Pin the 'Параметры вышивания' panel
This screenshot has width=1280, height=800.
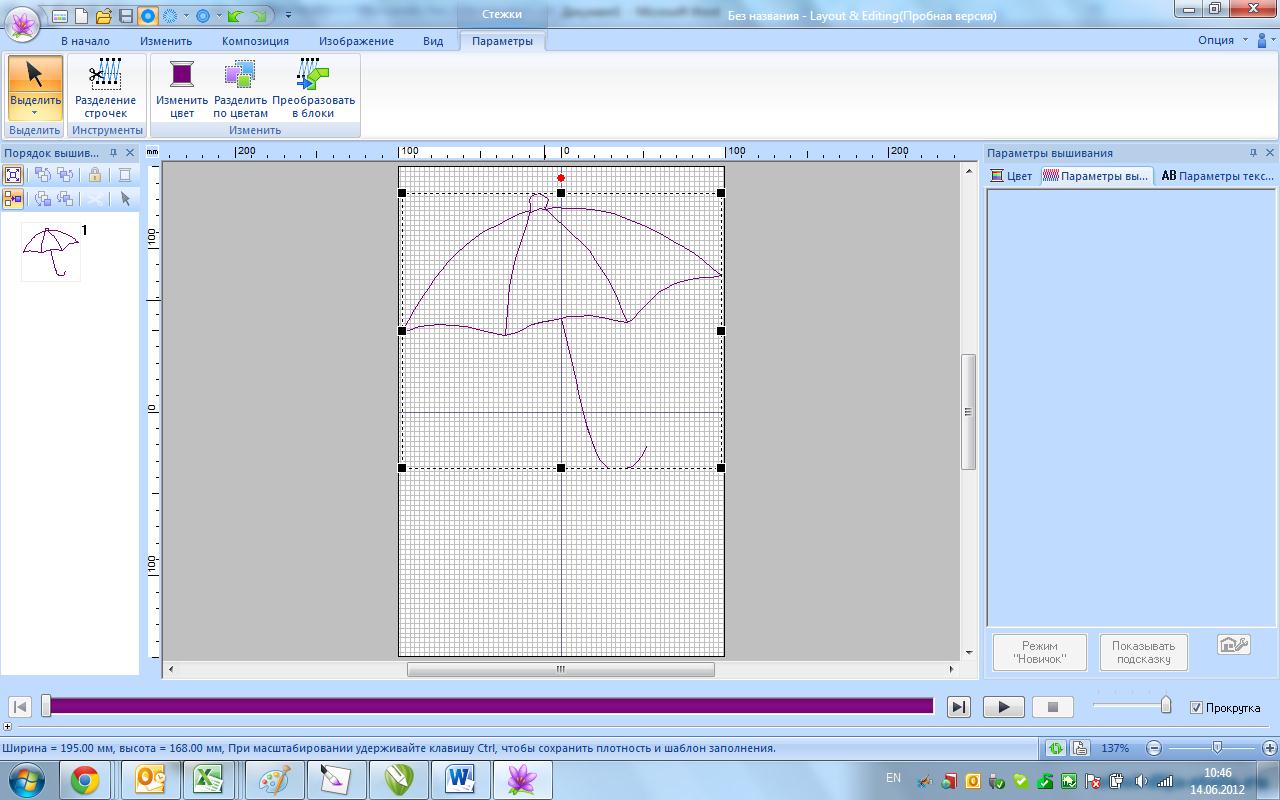[x=1253, y=153]
